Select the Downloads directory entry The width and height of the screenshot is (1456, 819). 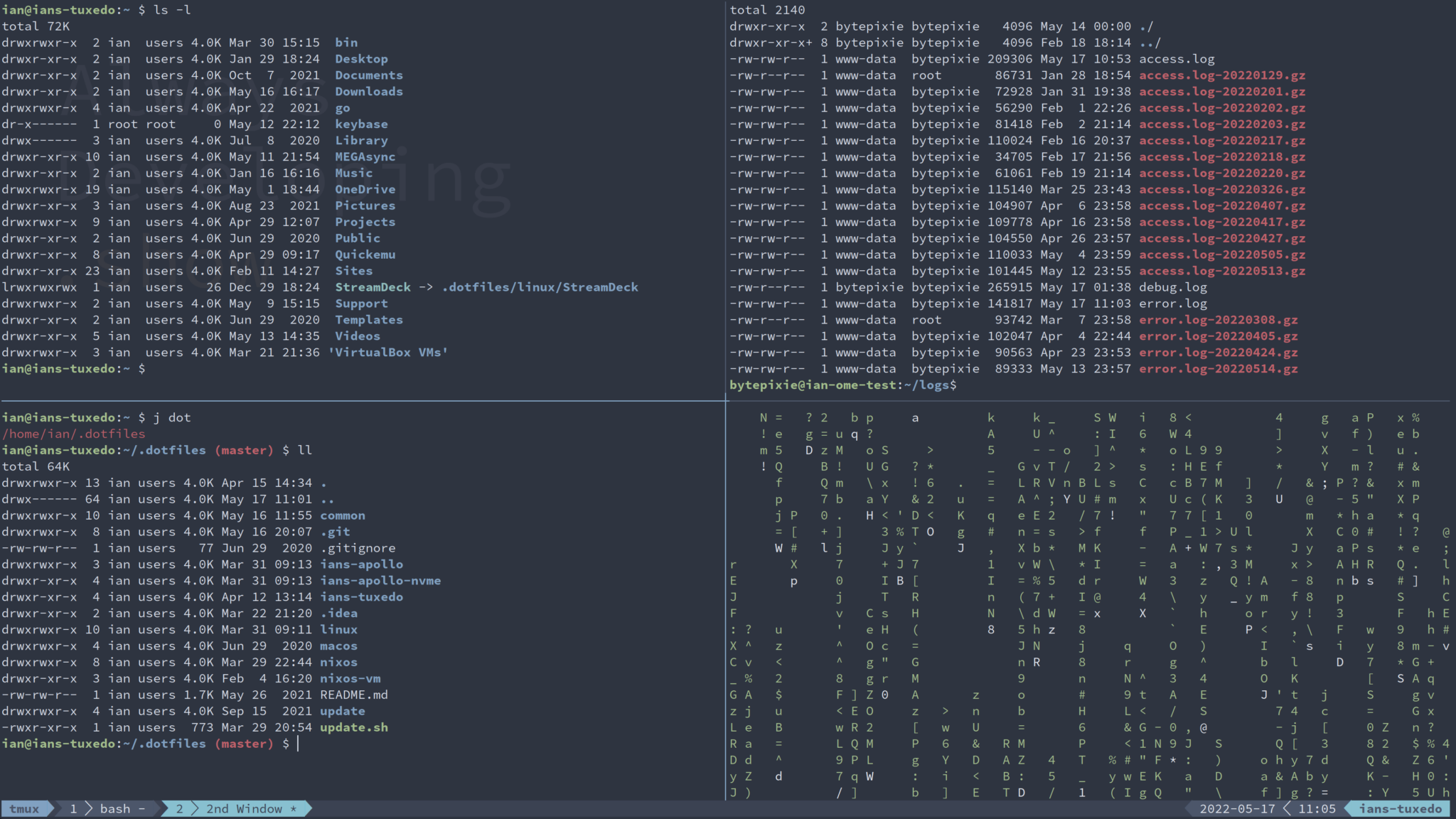coord(369,91)
